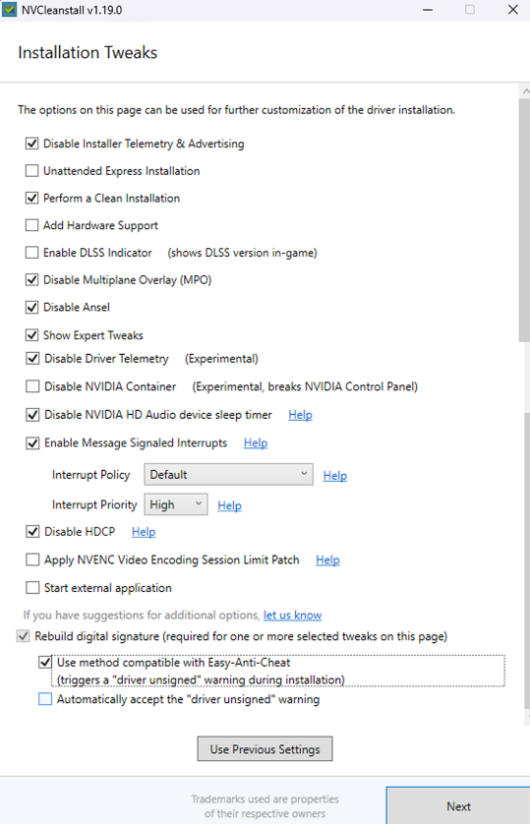Check Add Hardware Support option

click(32, 225)
